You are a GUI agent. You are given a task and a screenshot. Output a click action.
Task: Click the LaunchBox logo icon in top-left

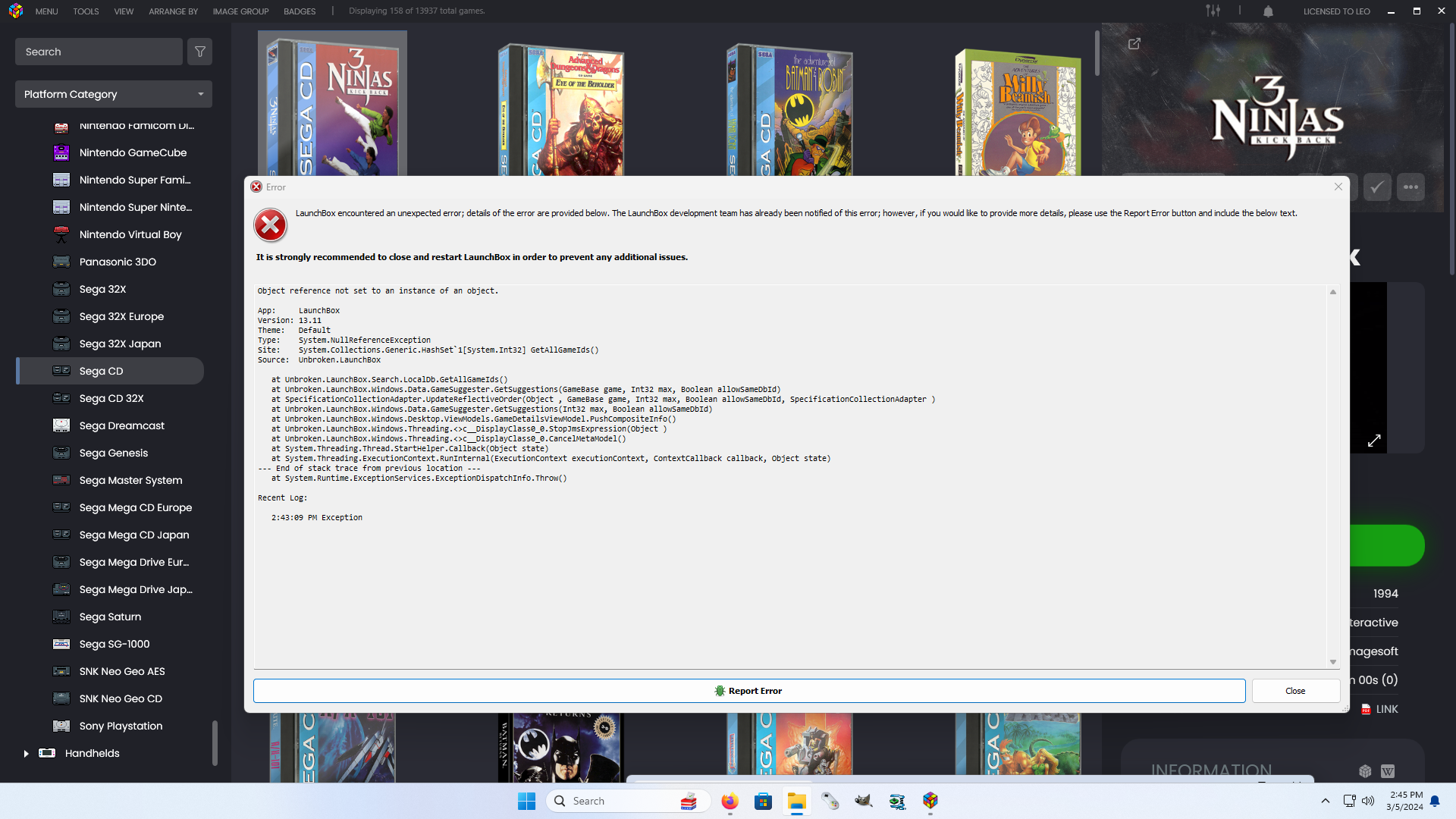(x=16, y=11)
